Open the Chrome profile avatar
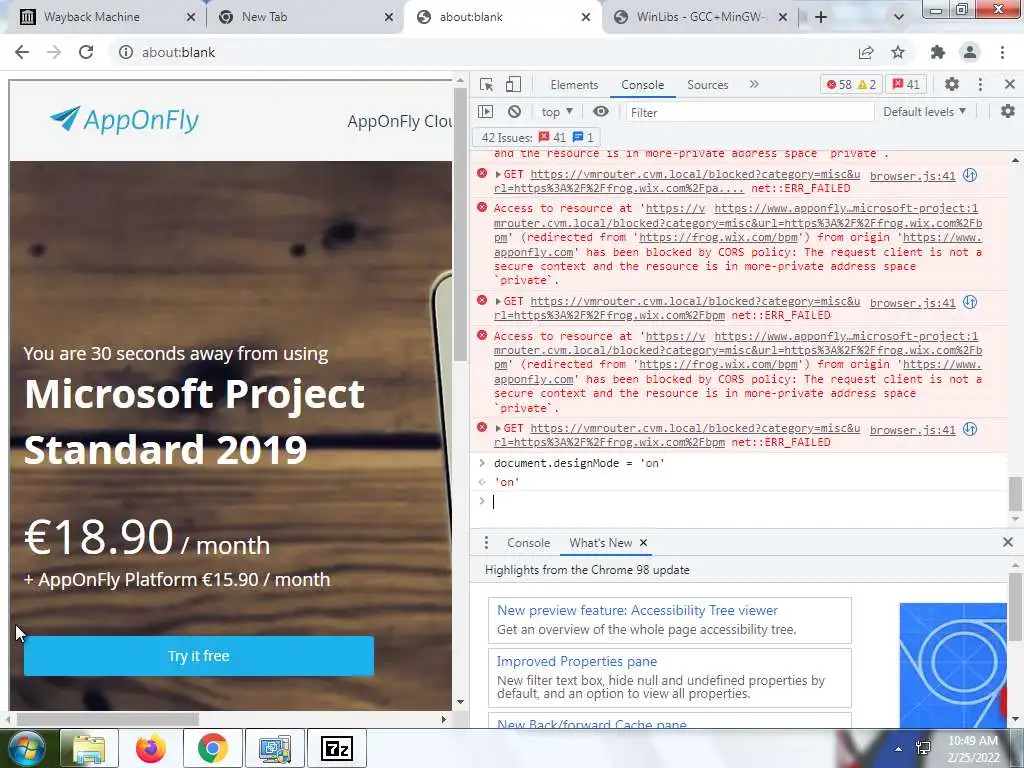 point(970,52)
